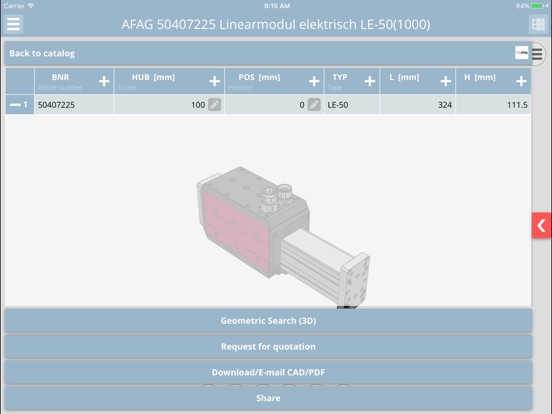552x414 pixels.
Task: Open Request for quotation
Action: (x=268, y=346)
